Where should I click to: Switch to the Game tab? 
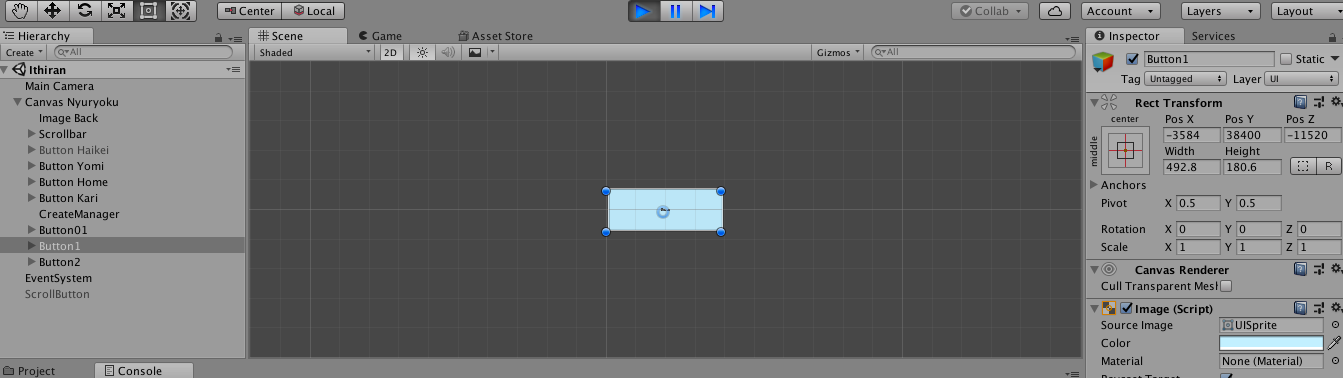pos(379,36)
